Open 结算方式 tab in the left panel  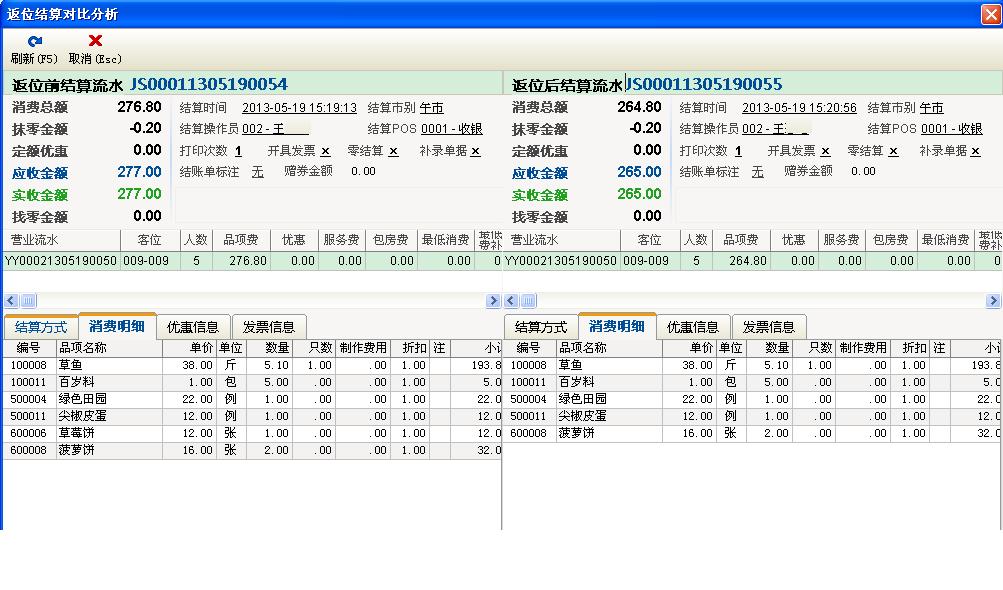pyautogui.click(x=41, y=327)
